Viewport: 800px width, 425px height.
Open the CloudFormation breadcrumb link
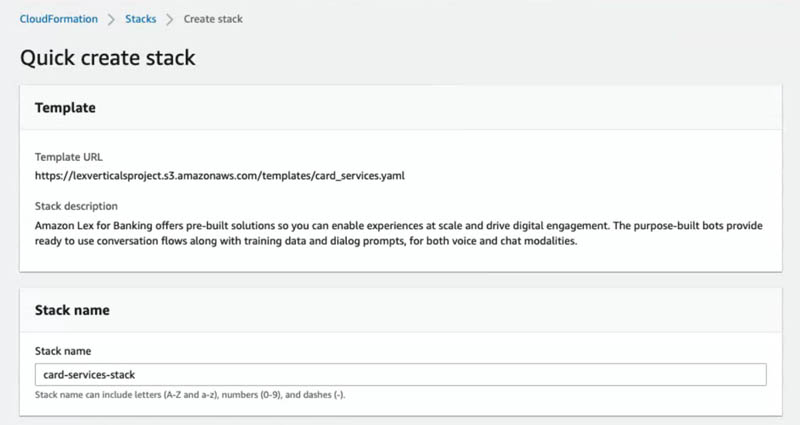(x=59, y=19)
